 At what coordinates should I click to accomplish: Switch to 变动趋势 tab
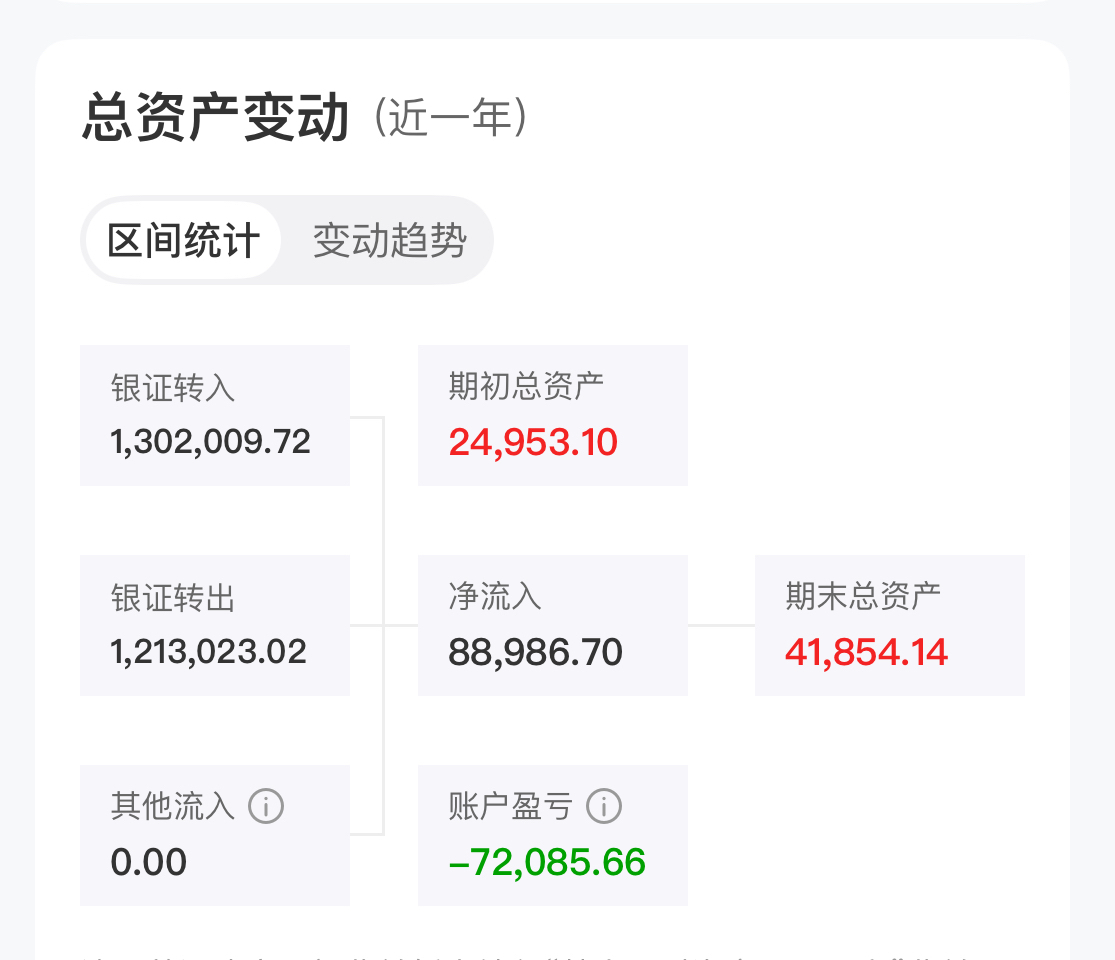pyautogui.click(x=389, y=241)
